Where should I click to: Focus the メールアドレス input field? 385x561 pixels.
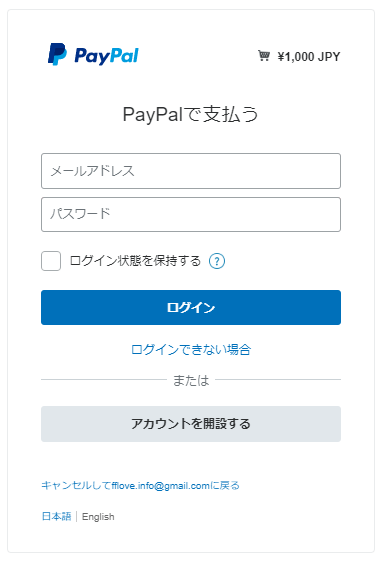[x=191, y=171]
